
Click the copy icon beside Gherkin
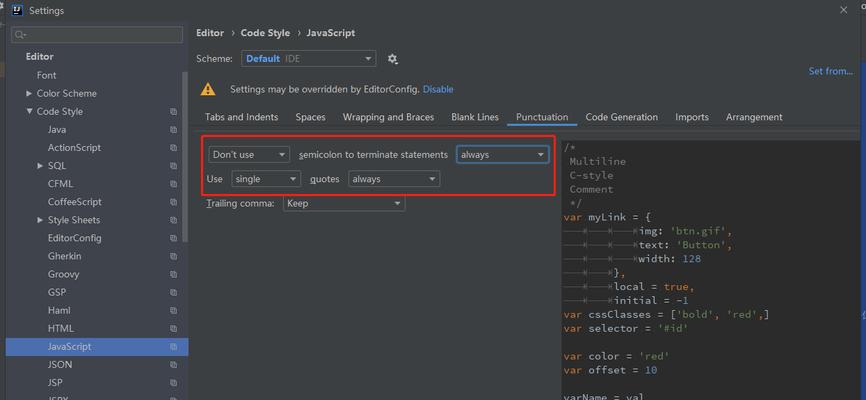click(x=173, y=256)
